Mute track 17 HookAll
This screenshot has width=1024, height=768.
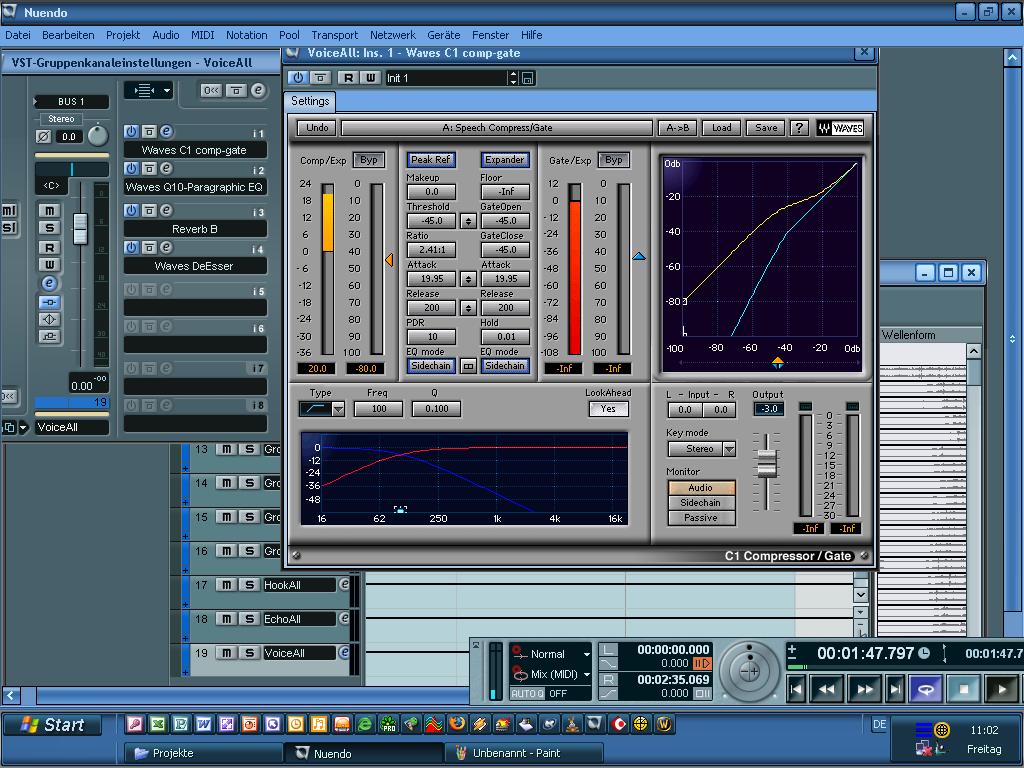click(x=226, y=585)
